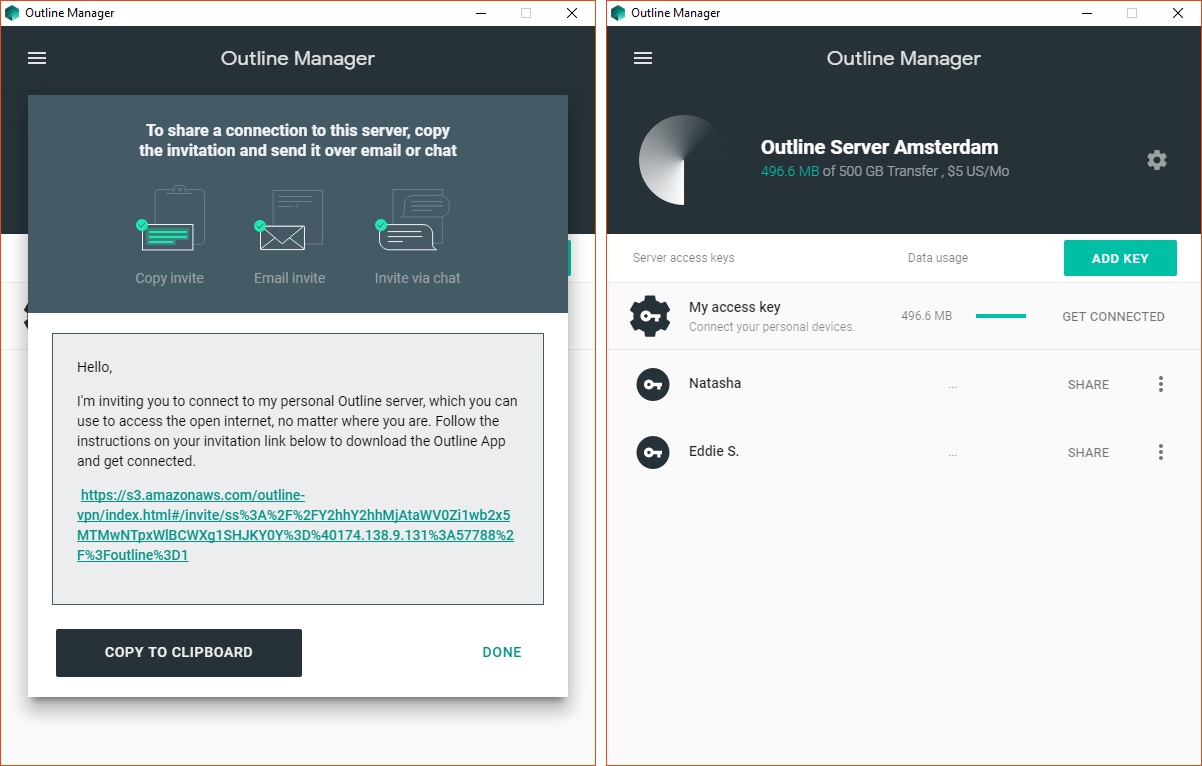Image resolution: width=1202 pixels, height=766 pixels.
Task: Open the s3.amazonaws.com invitation link
Action: click(x=295, y=525)
